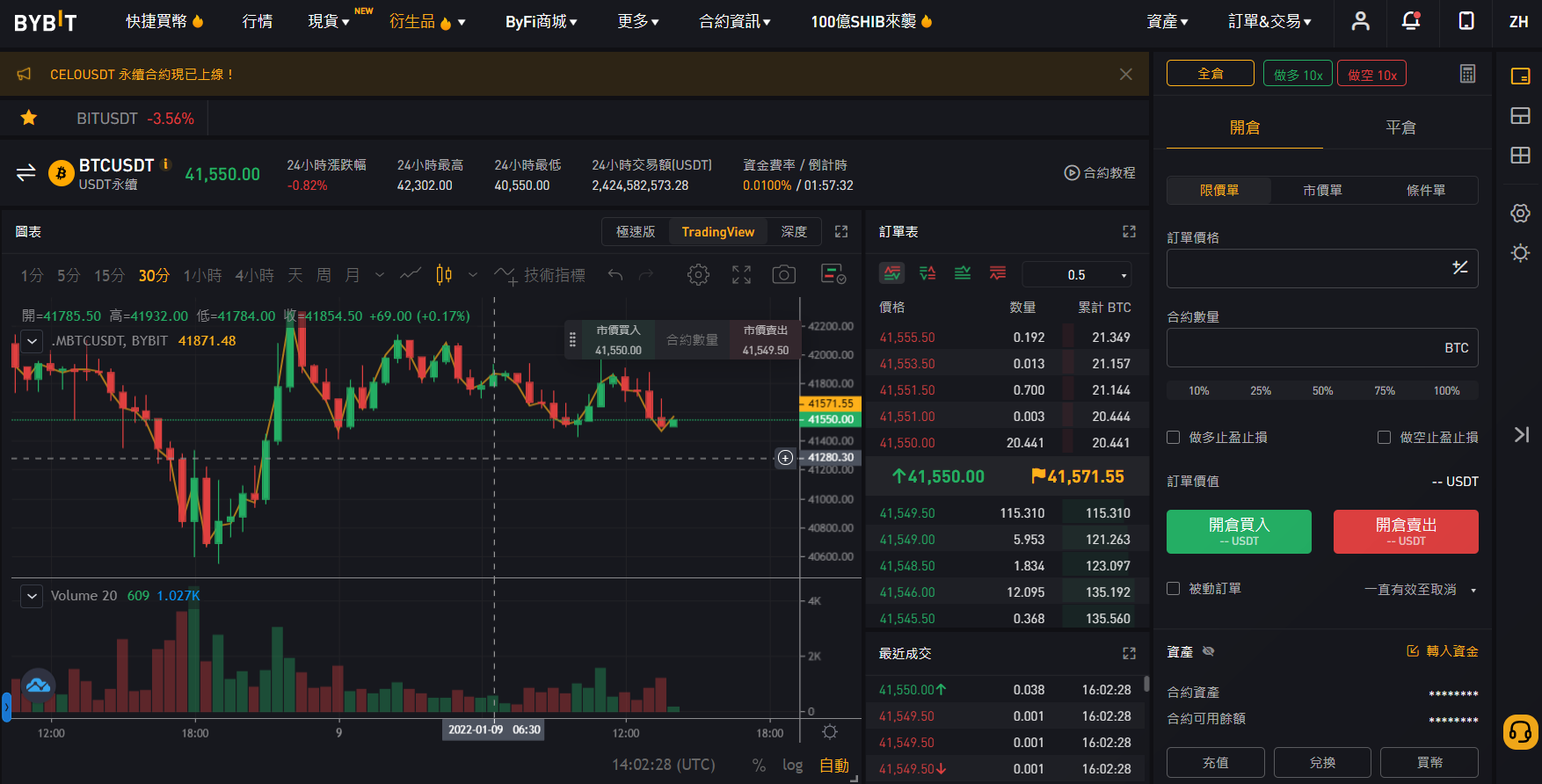Show both bids and asks order book view
This screenshot has width=1542, height=784.
[x=892, y=273]
